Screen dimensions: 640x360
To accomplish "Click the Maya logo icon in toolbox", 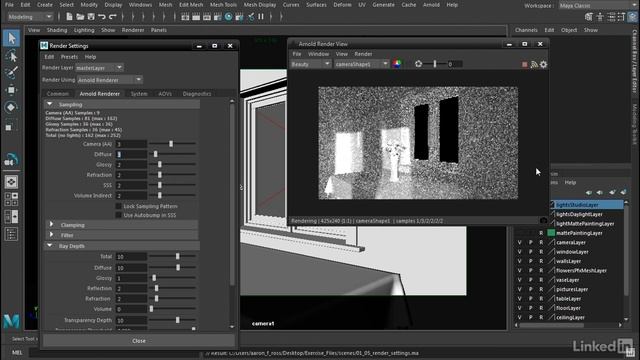I will click(x=11, y=321).
